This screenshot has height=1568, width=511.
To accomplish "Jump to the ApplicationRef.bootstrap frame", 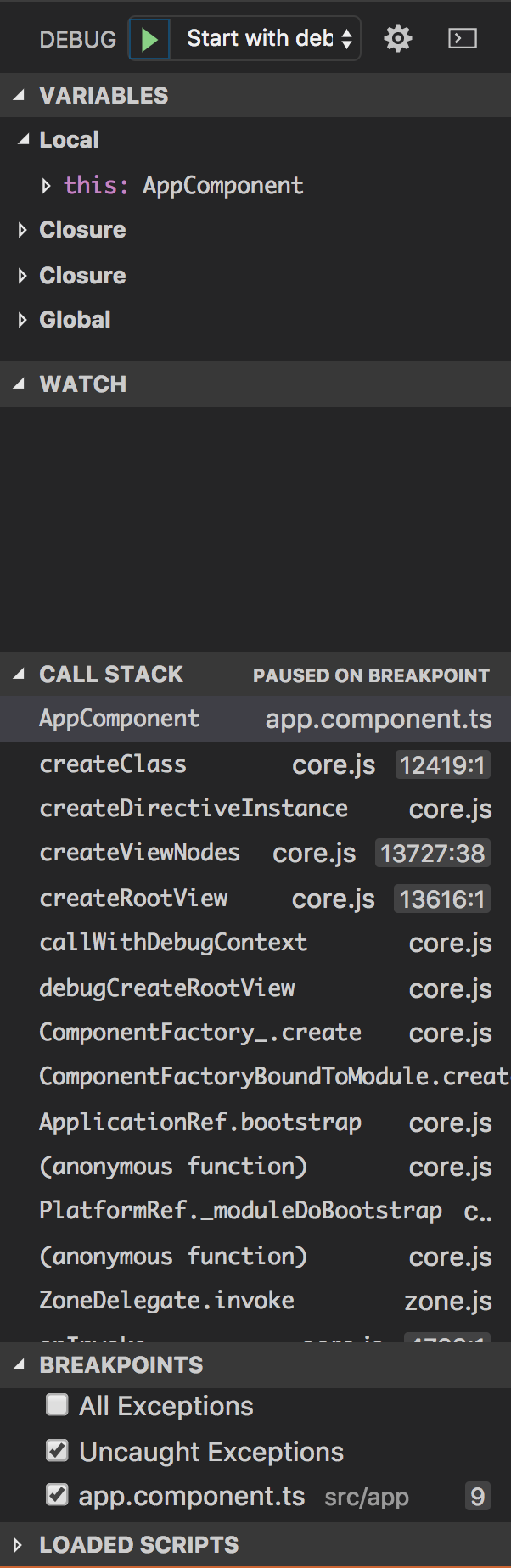I will click(x=200, y=1123).
